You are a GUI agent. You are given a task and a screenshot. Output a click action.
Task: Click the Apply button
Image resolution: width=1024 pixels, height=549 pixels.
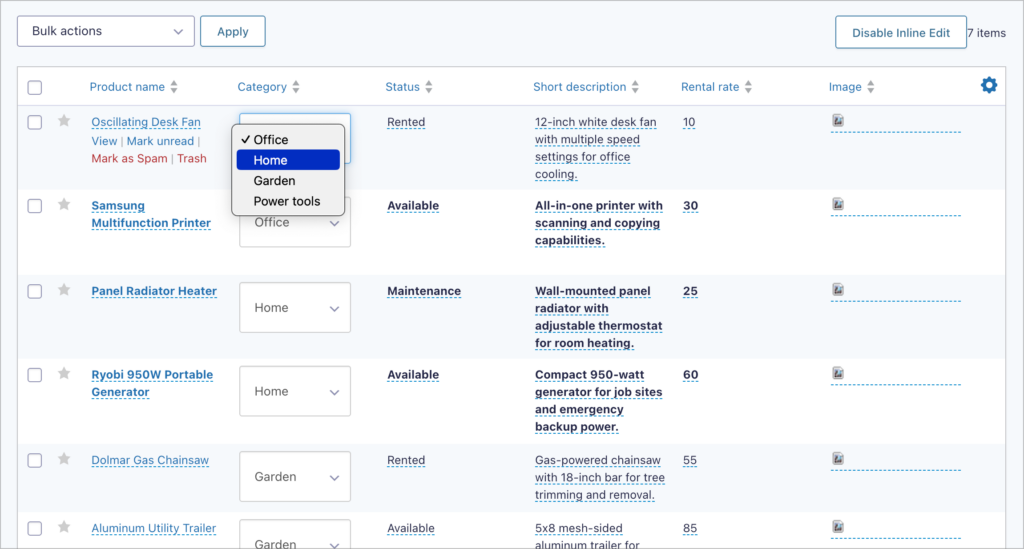(232, 31)
